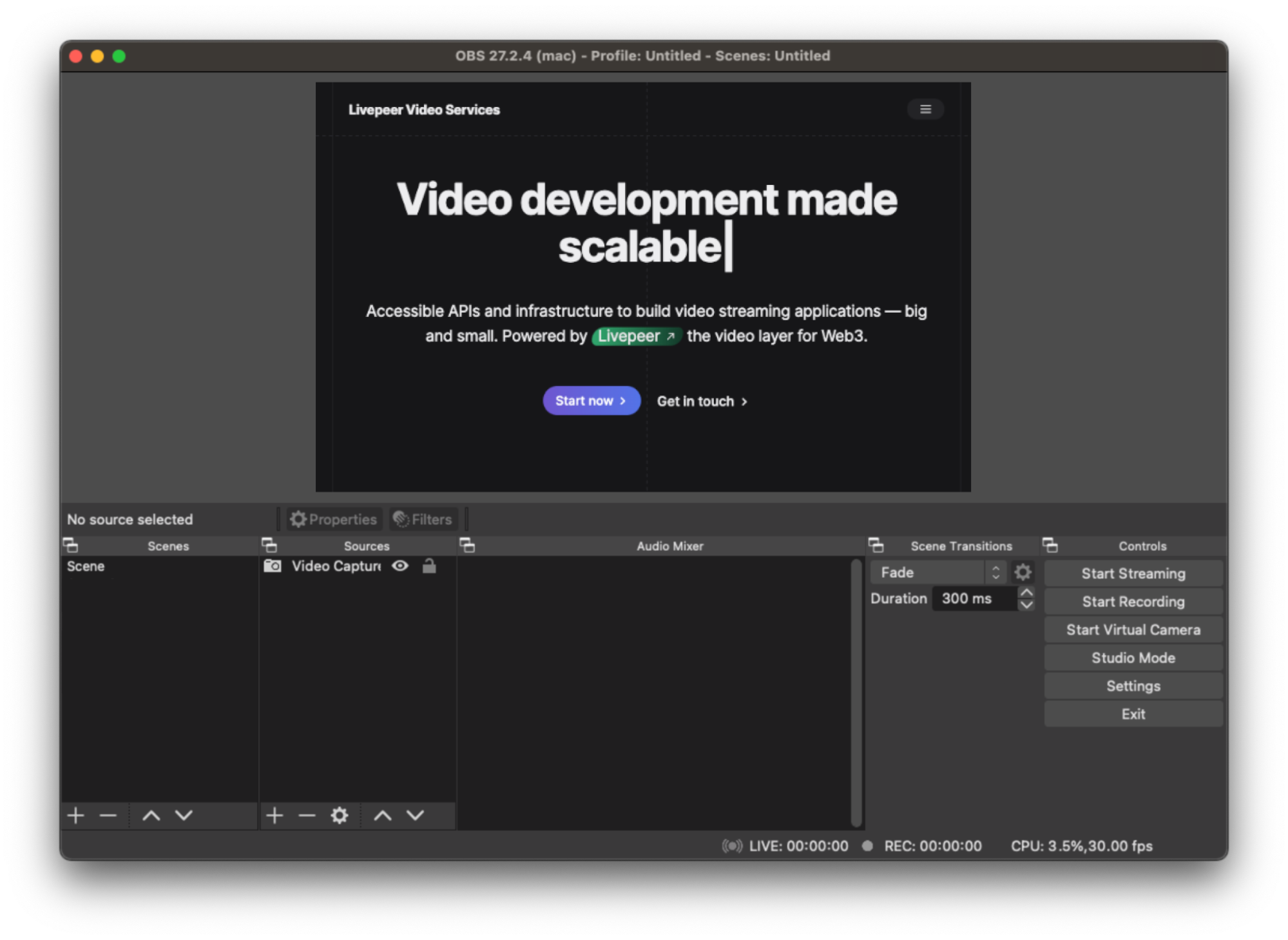Open Settings from Controls panel
1288x940 pixels.
1133,686
